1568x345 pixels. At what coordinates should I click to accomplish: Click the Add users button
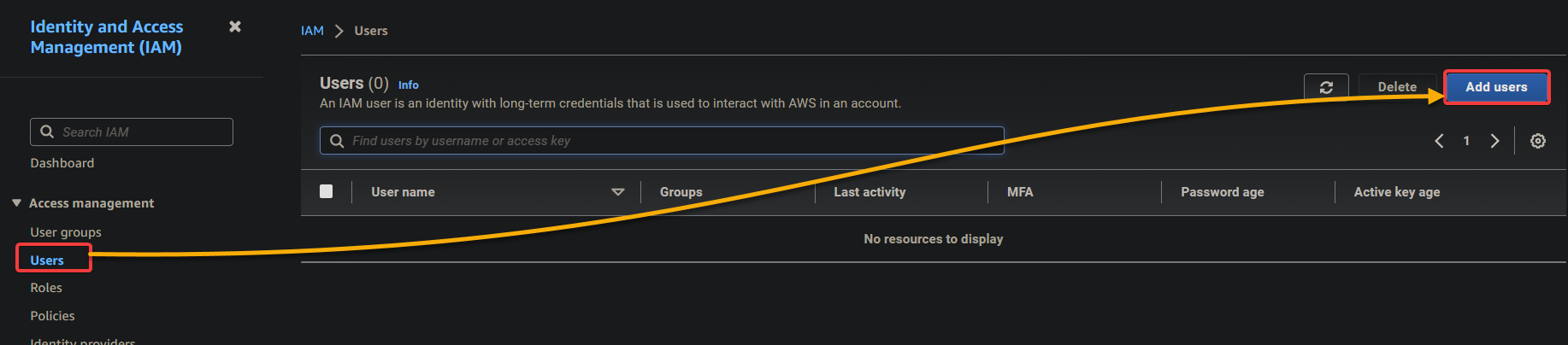coord(1496,87)
